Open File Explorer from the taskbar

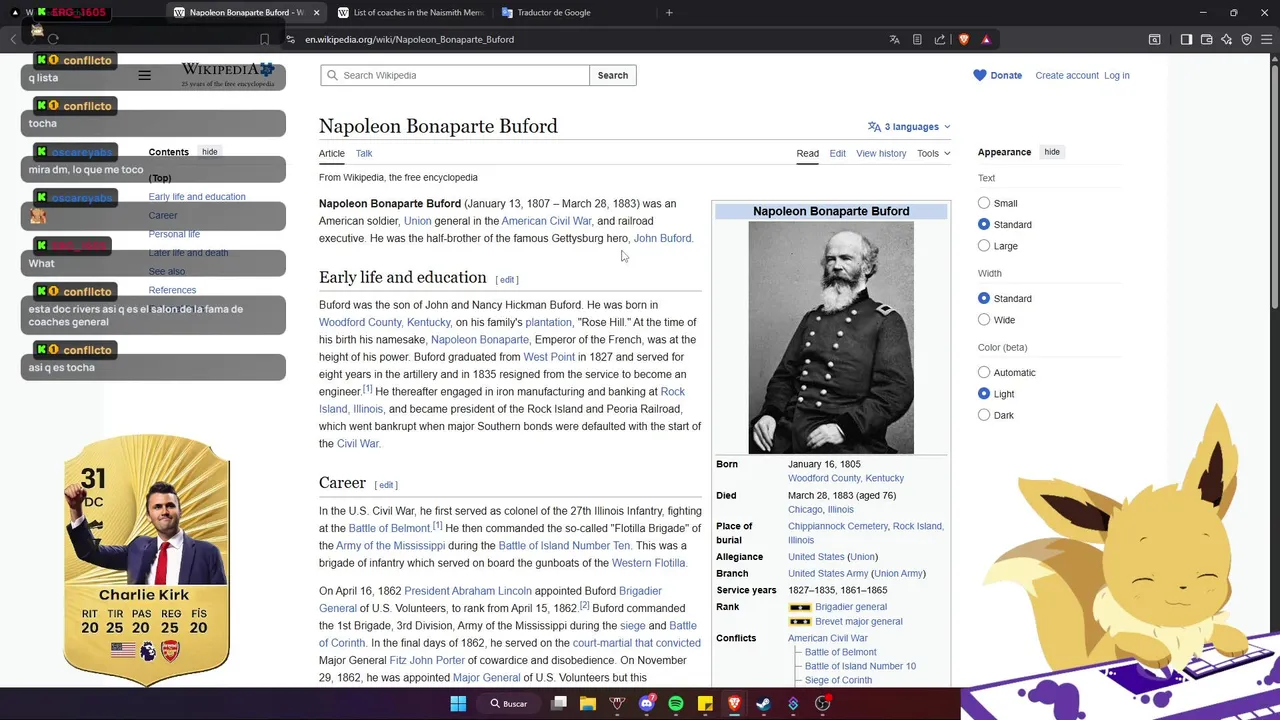[588, 704]
